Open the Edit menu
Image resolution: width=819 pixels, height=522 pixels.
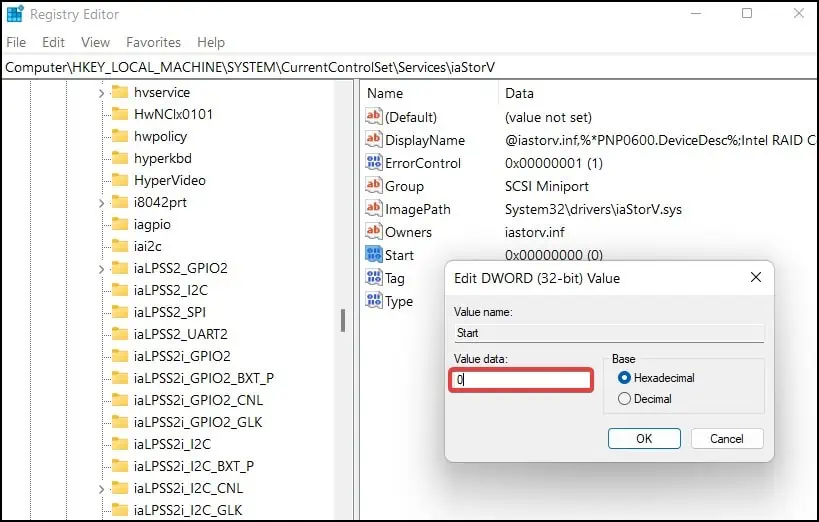[53, 42]
